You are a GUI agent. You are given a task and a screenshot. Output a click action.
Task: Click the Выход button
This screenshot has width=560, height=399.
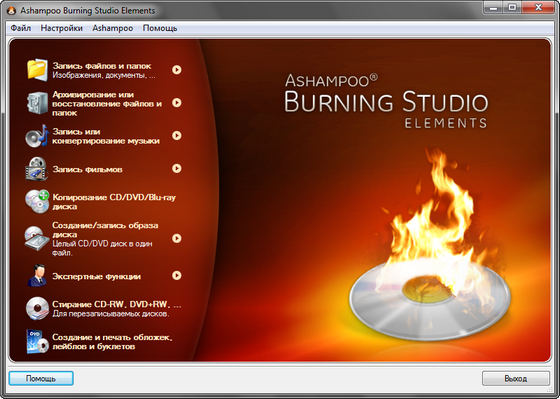[x=516, y=378]
